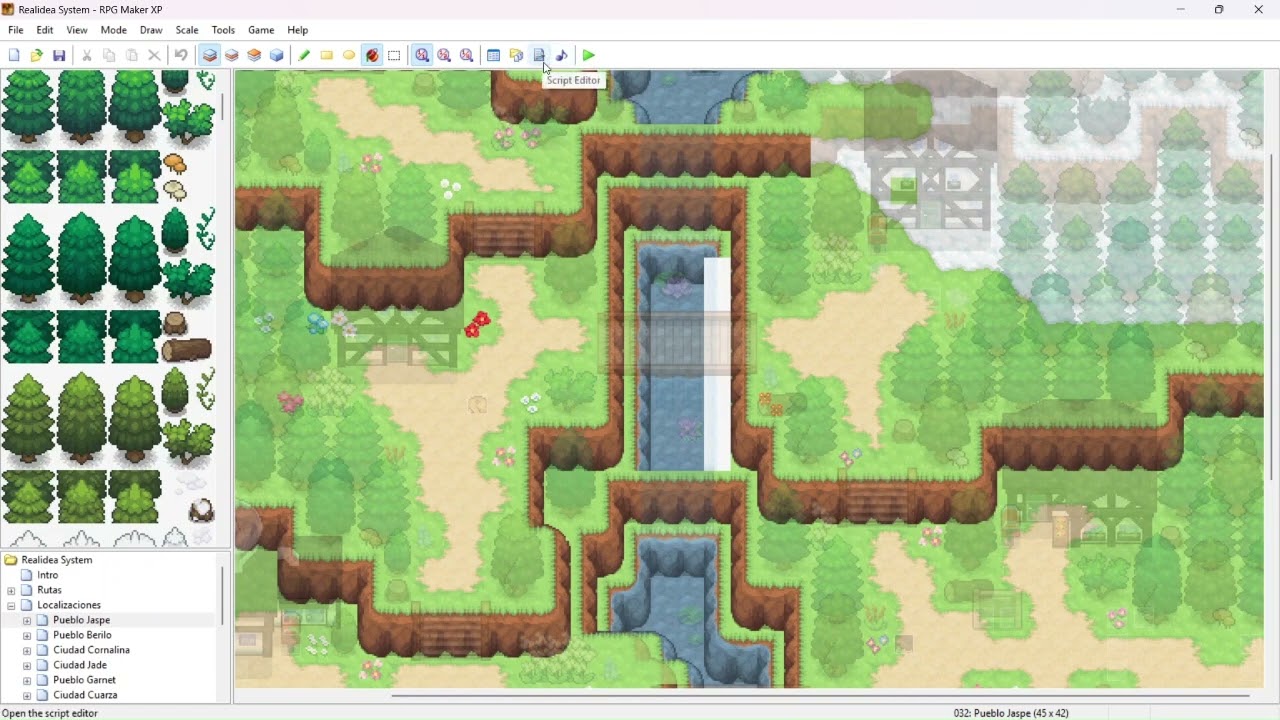Click the Copy toolbar icon

click(109, 56)
